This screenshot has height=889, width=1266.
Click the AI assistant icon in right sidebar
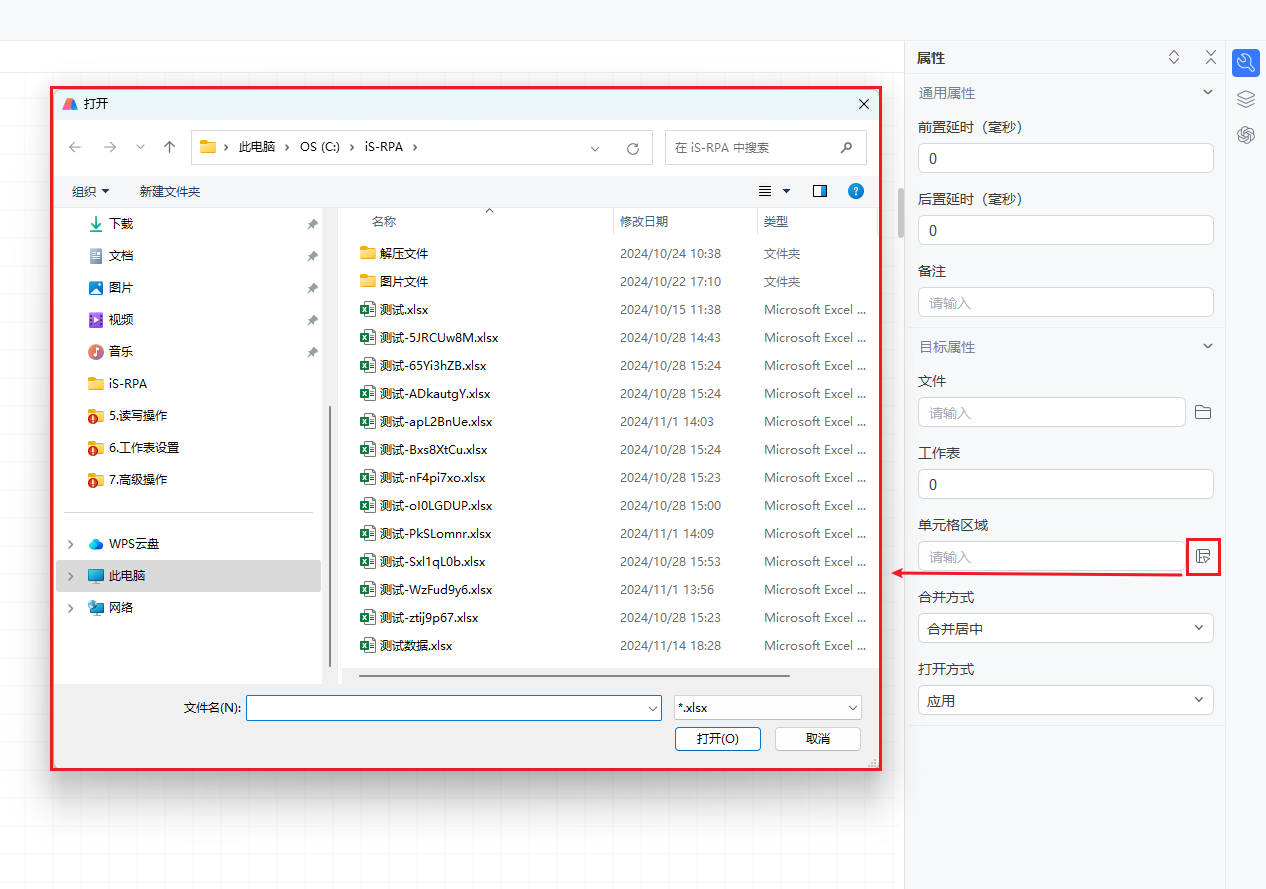(x=1245, y=135)
